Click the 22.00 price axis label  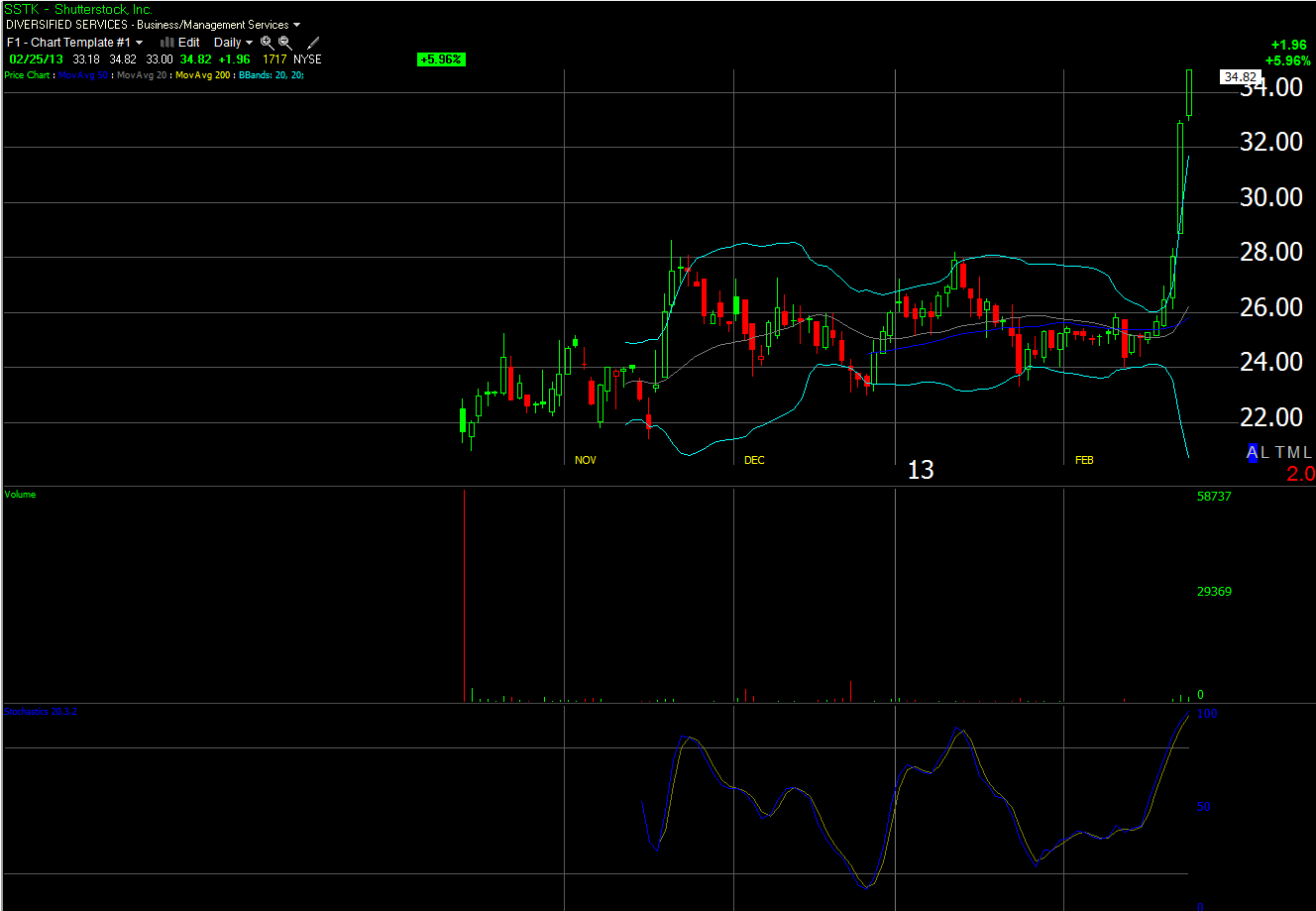[x=1271, y=417]
